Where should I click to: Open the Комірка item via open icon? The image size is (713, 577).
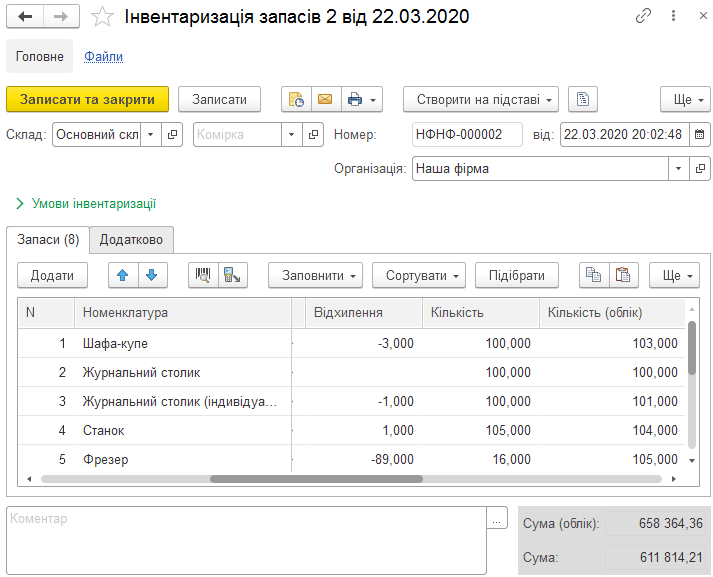coord(313,135)
